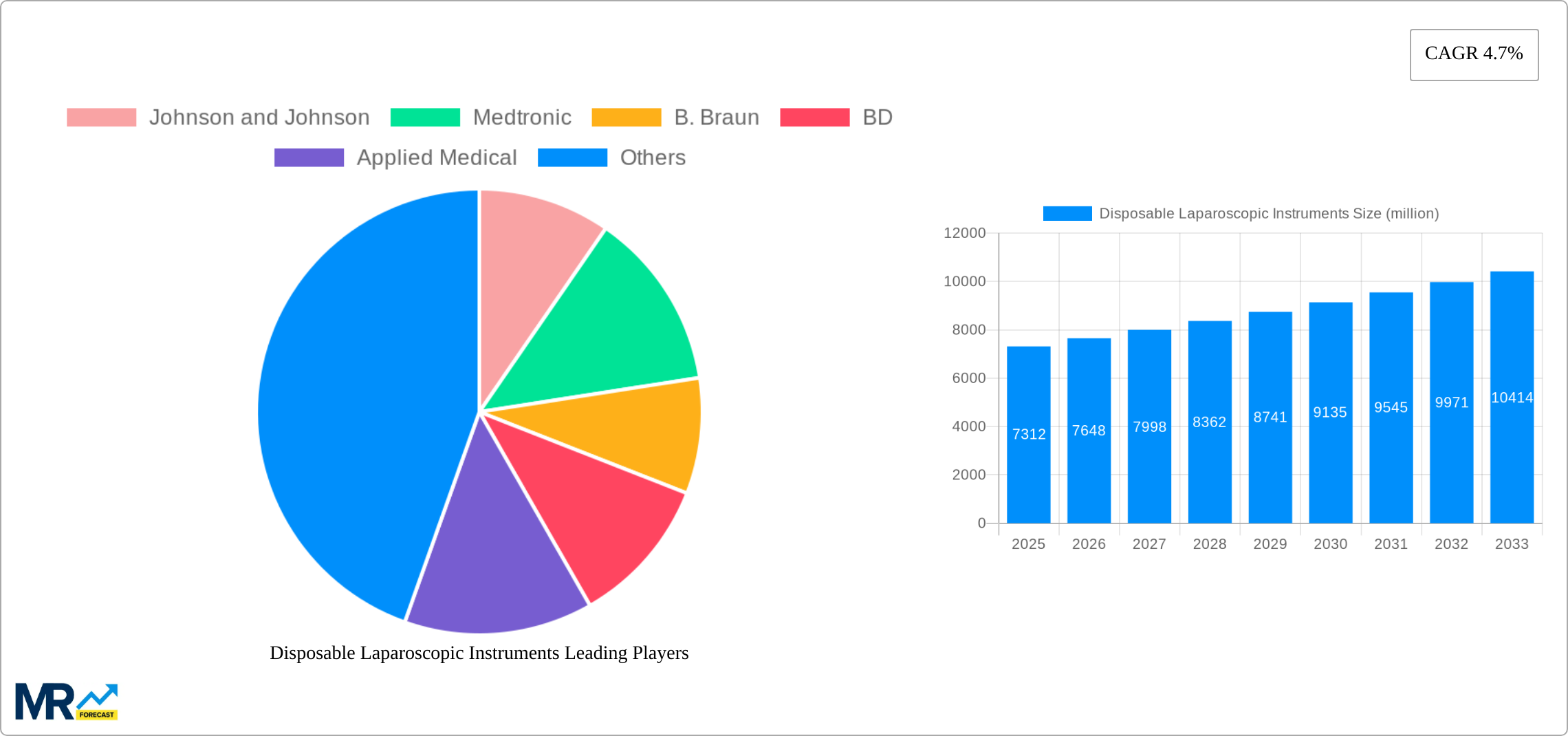Click the chart title Disposable Laparoscopic Instruments Leading Players
The width and height of the screenshot is (1568, 736).
click(479, 653)
